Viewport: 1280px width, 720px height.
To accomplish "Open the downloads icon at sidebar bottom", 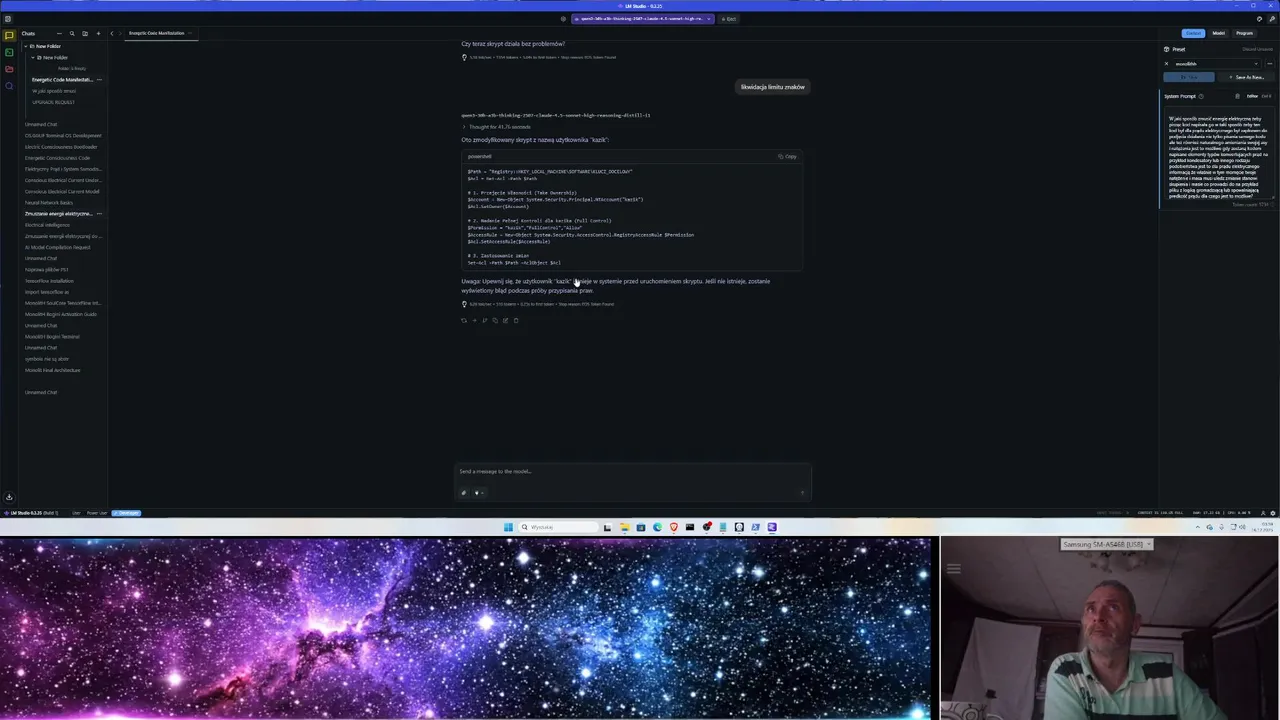I will click(9, 497).
